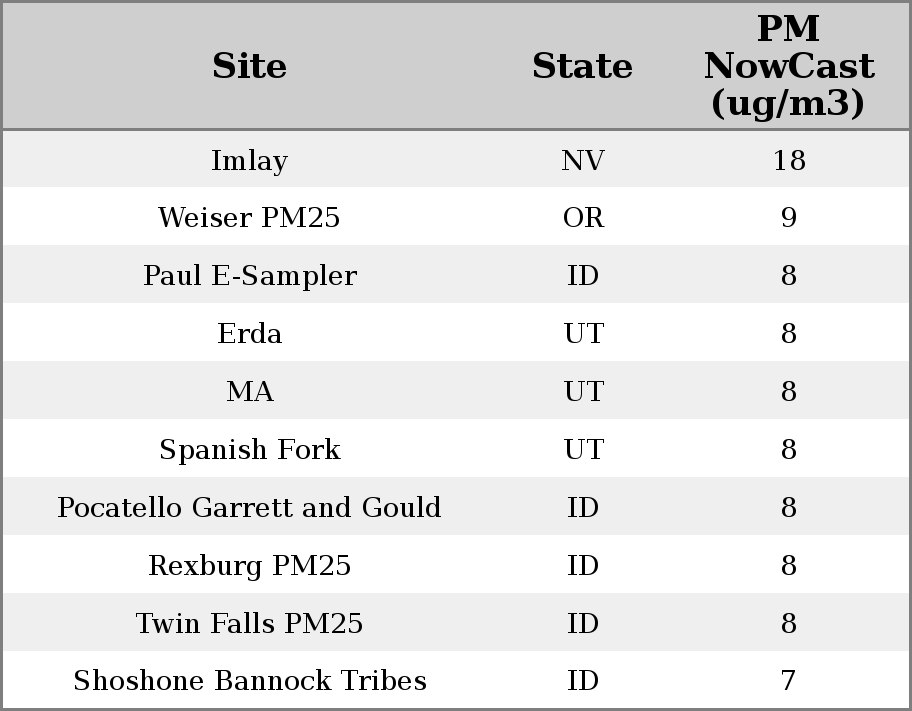Screen dimensions: 912x711
Task: Click the NV state cell
Action: tap(582, 160)
